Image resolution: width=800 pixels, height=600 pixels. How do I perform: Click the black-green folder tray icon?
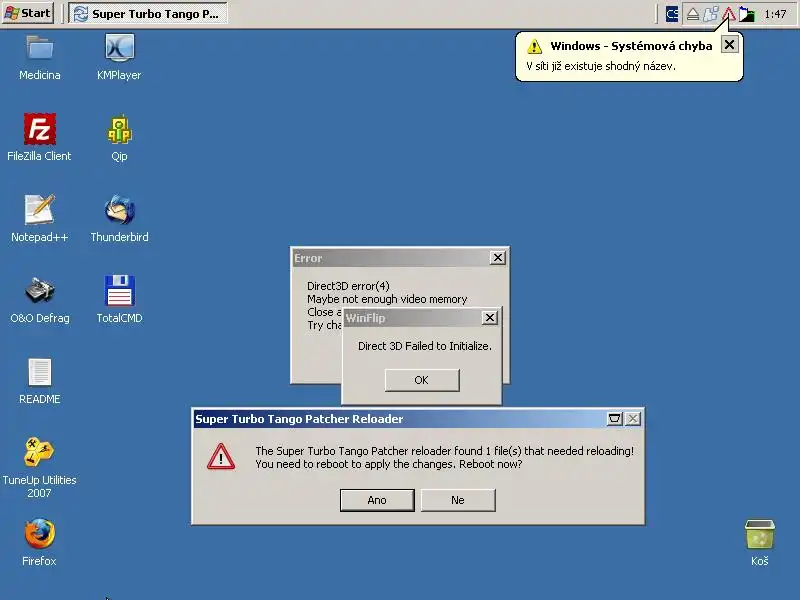[747, 14]
